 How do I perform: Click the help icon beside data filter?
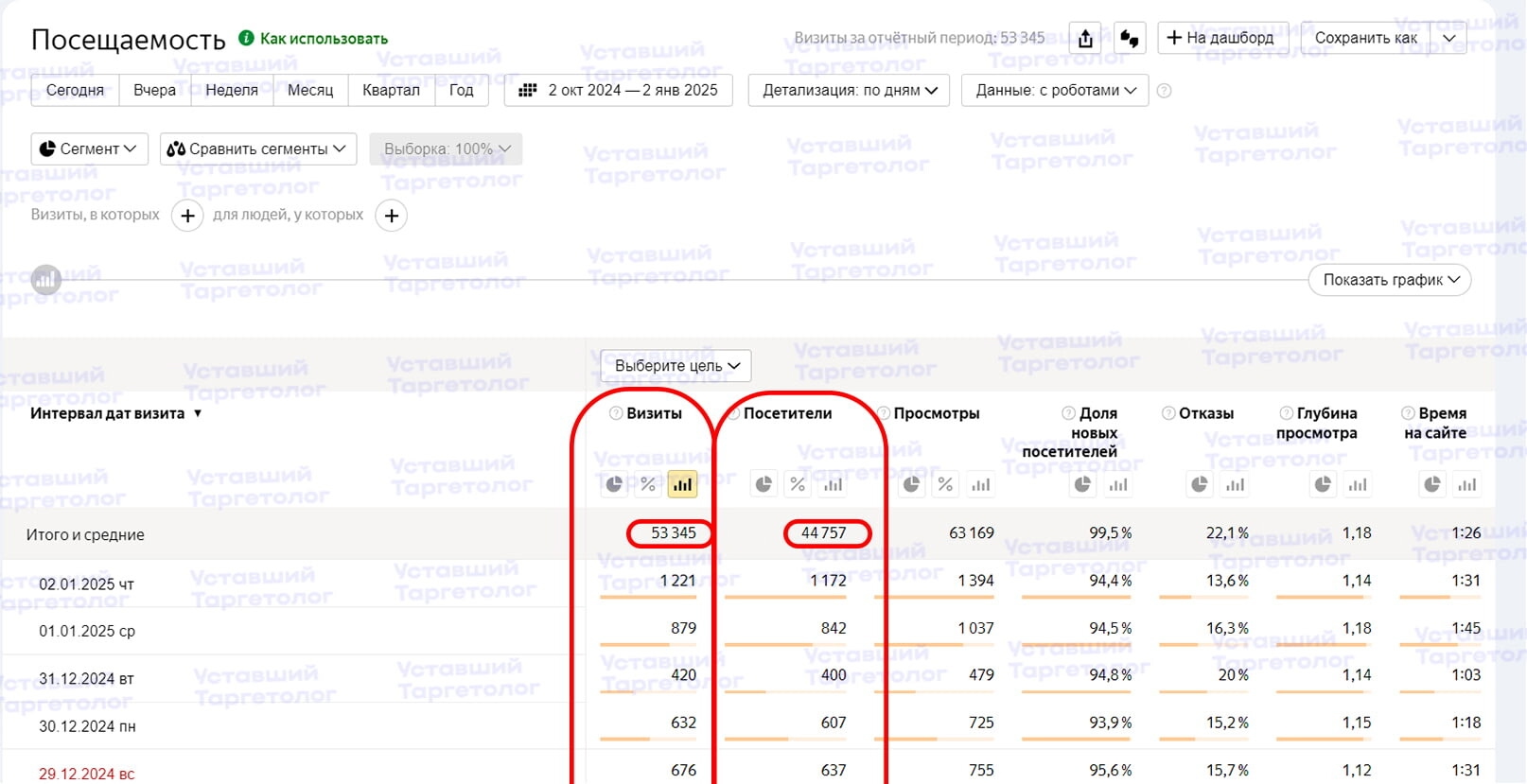(1165, 91)
